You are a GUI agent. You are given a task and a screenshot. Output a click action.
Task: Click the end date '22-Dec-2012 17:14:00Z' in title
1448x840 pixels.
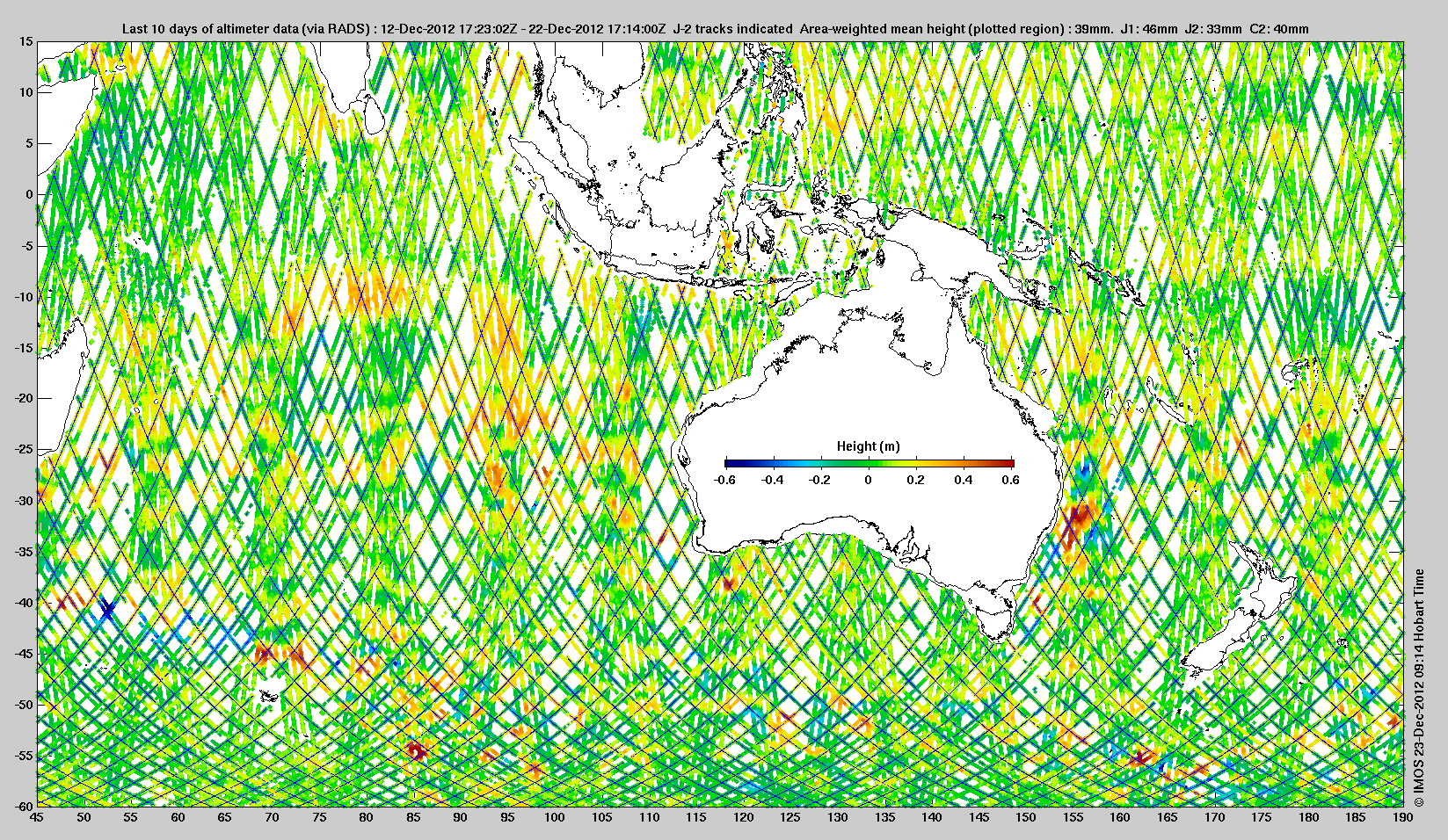click(x=596, y=29)
